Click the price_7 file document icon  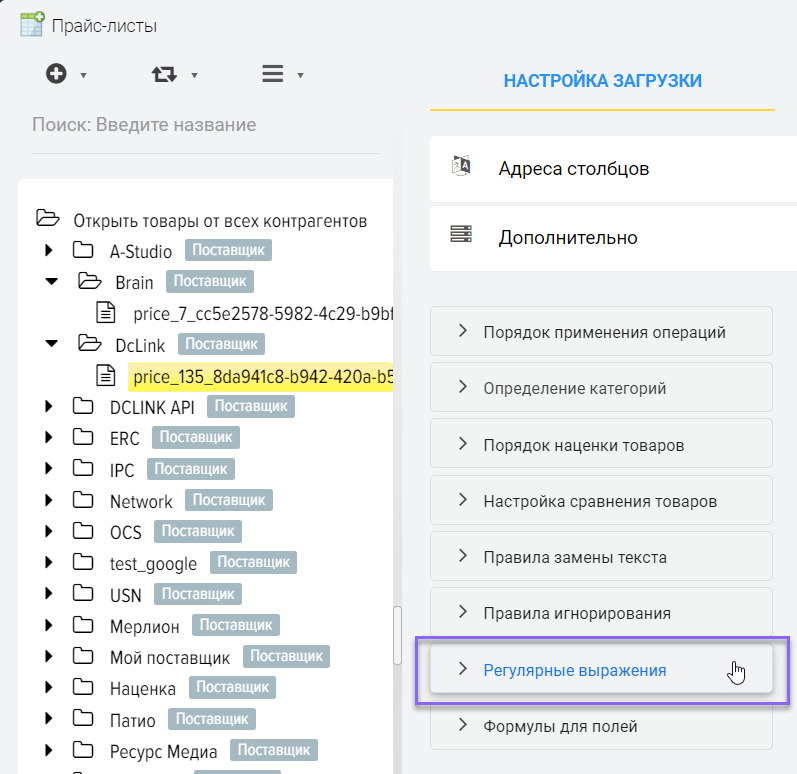tap(106, 313)
